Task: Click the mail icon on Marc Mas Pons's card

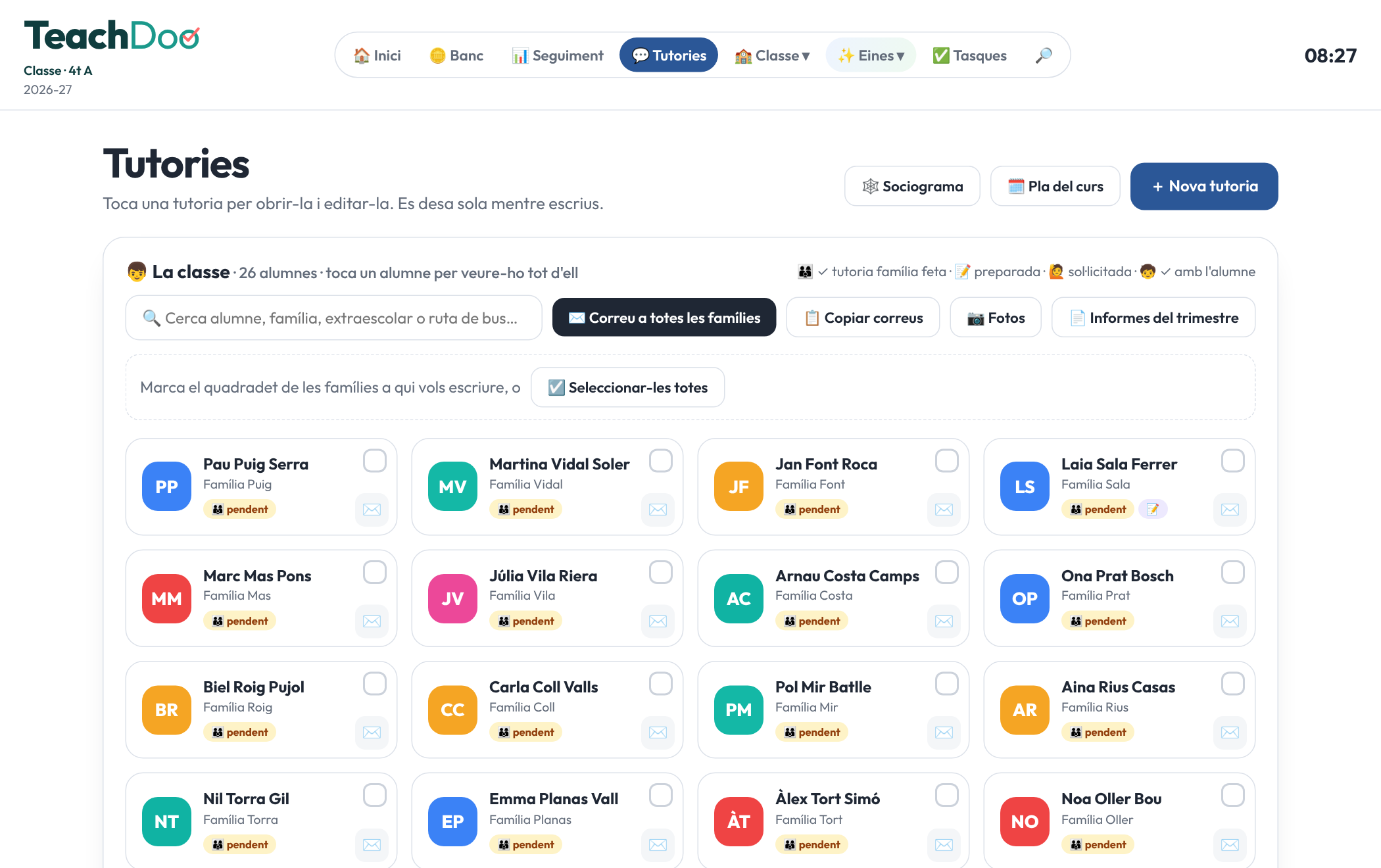Action: 372,621
